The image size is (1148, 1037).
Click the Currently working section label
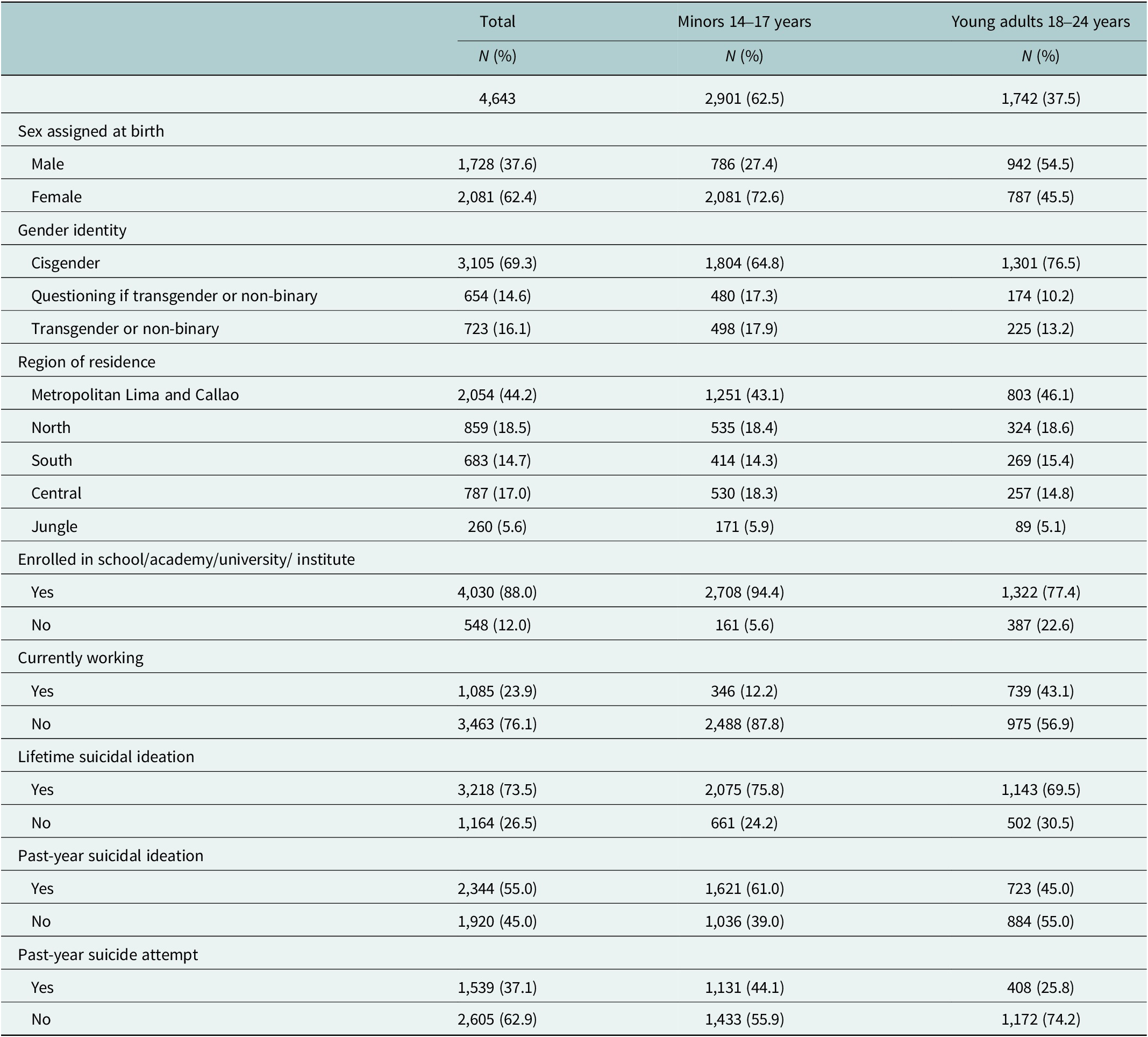[x=80, y=658]
